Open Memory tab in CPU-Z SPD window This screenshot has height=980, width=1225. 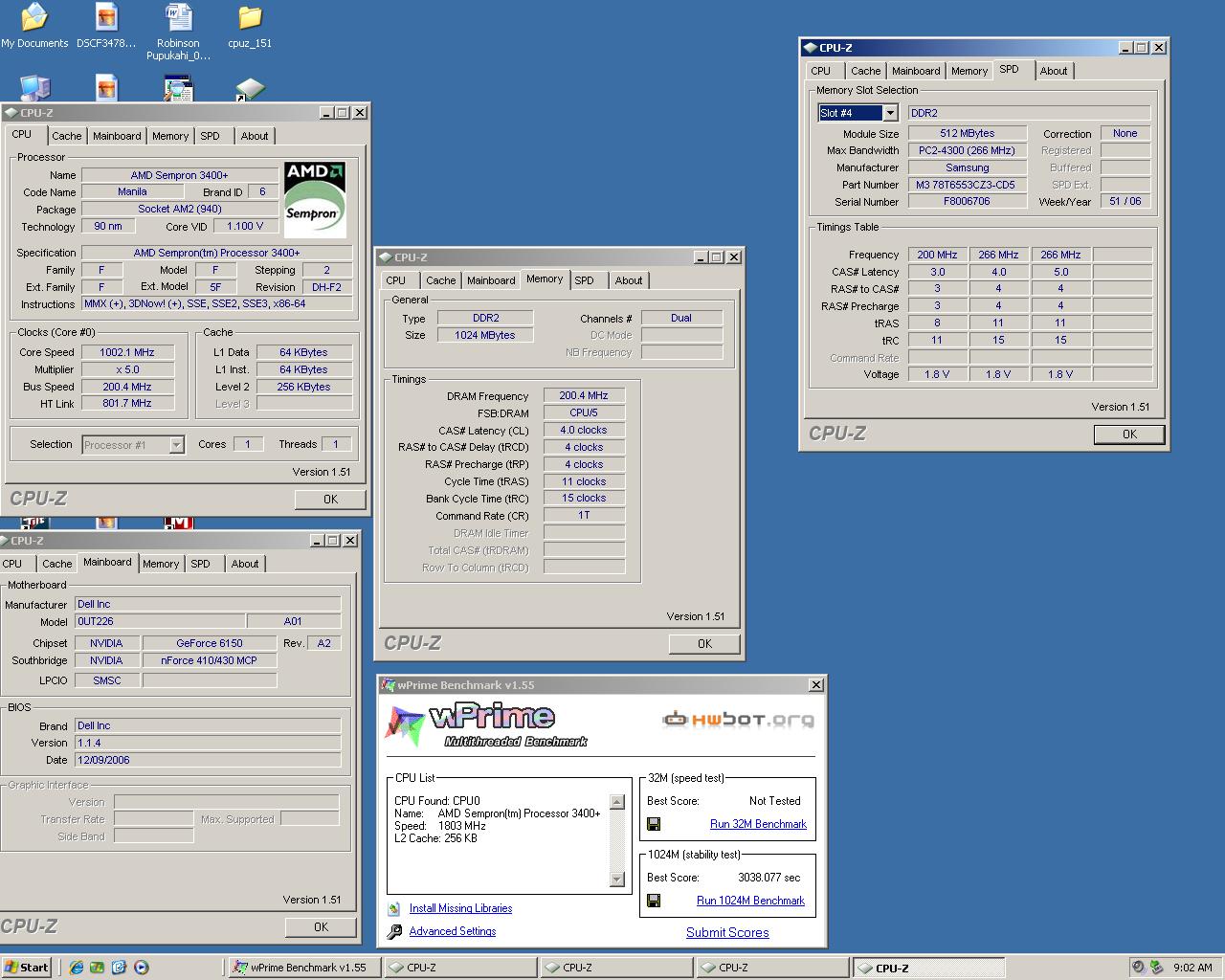[969, 71]
